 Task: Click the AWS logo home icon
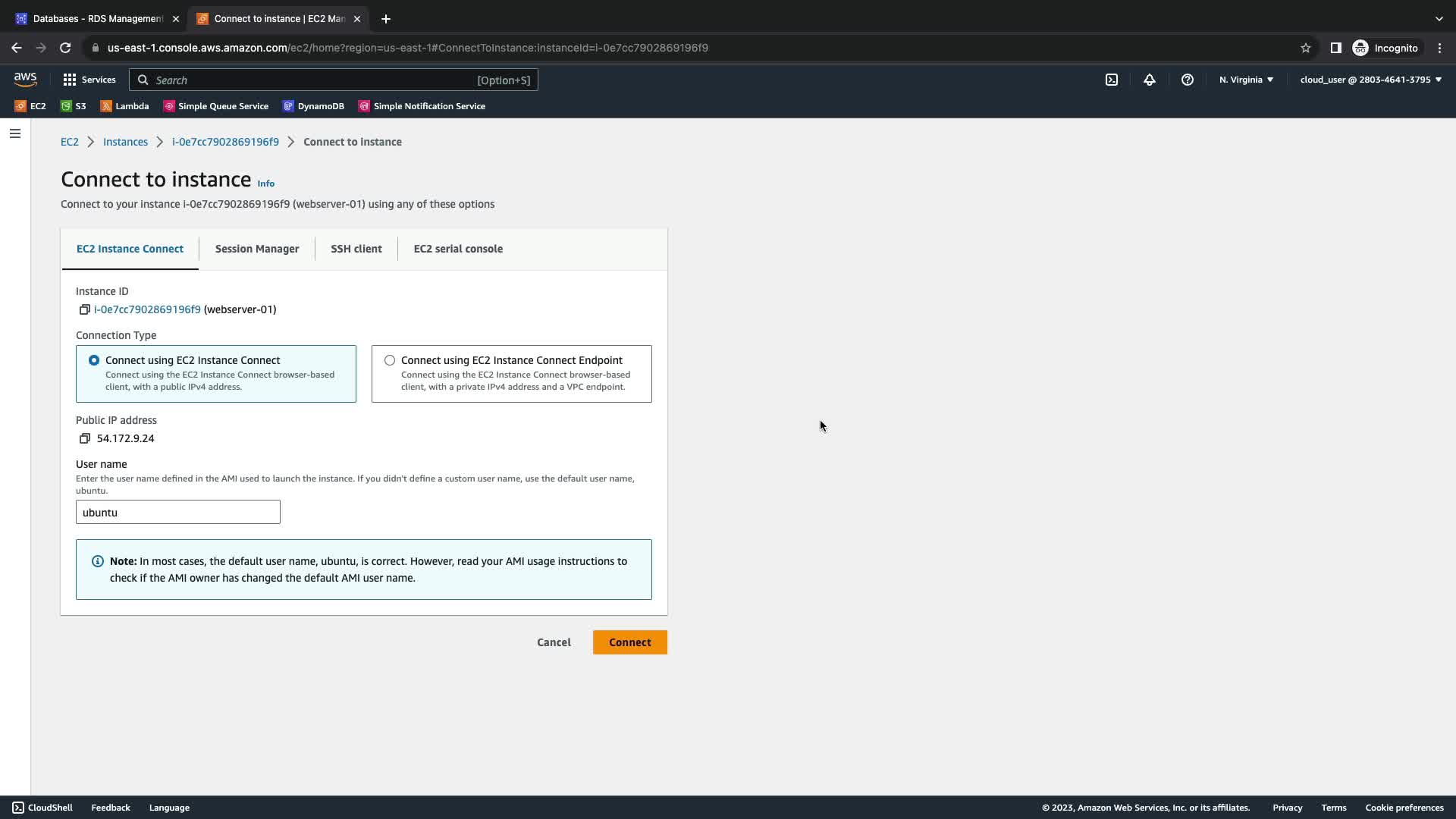pos(25,79)
